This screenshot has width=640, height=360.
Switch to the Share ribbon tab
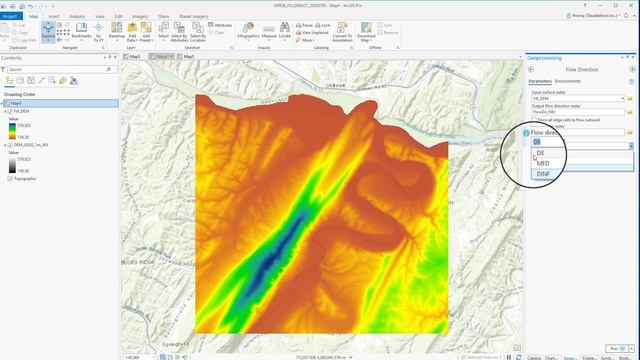[164, 16]
